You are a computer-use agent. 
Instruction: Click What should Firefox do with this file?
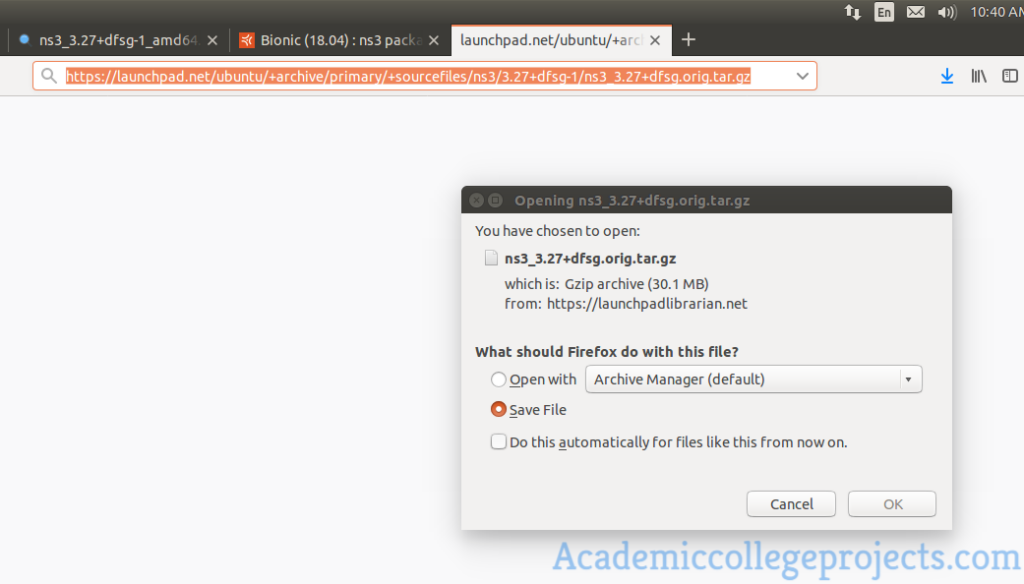point(607,352)
